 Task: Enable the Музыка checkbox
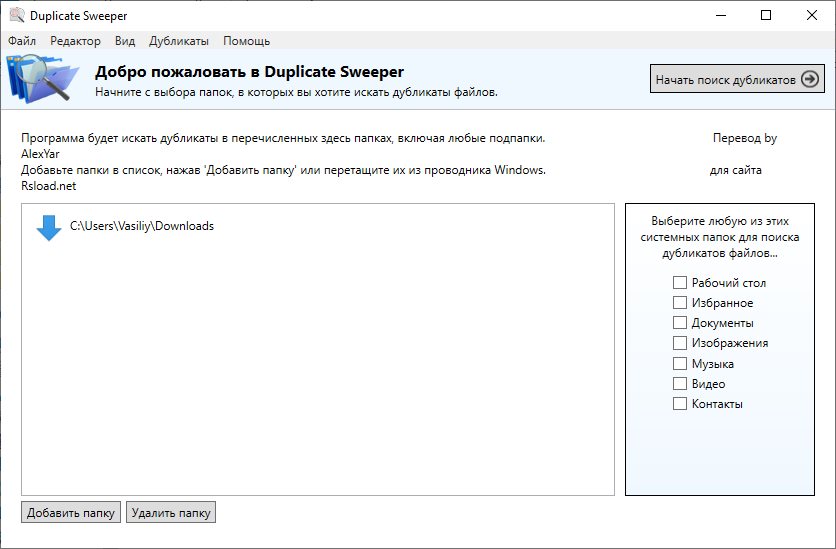point(680,364)
